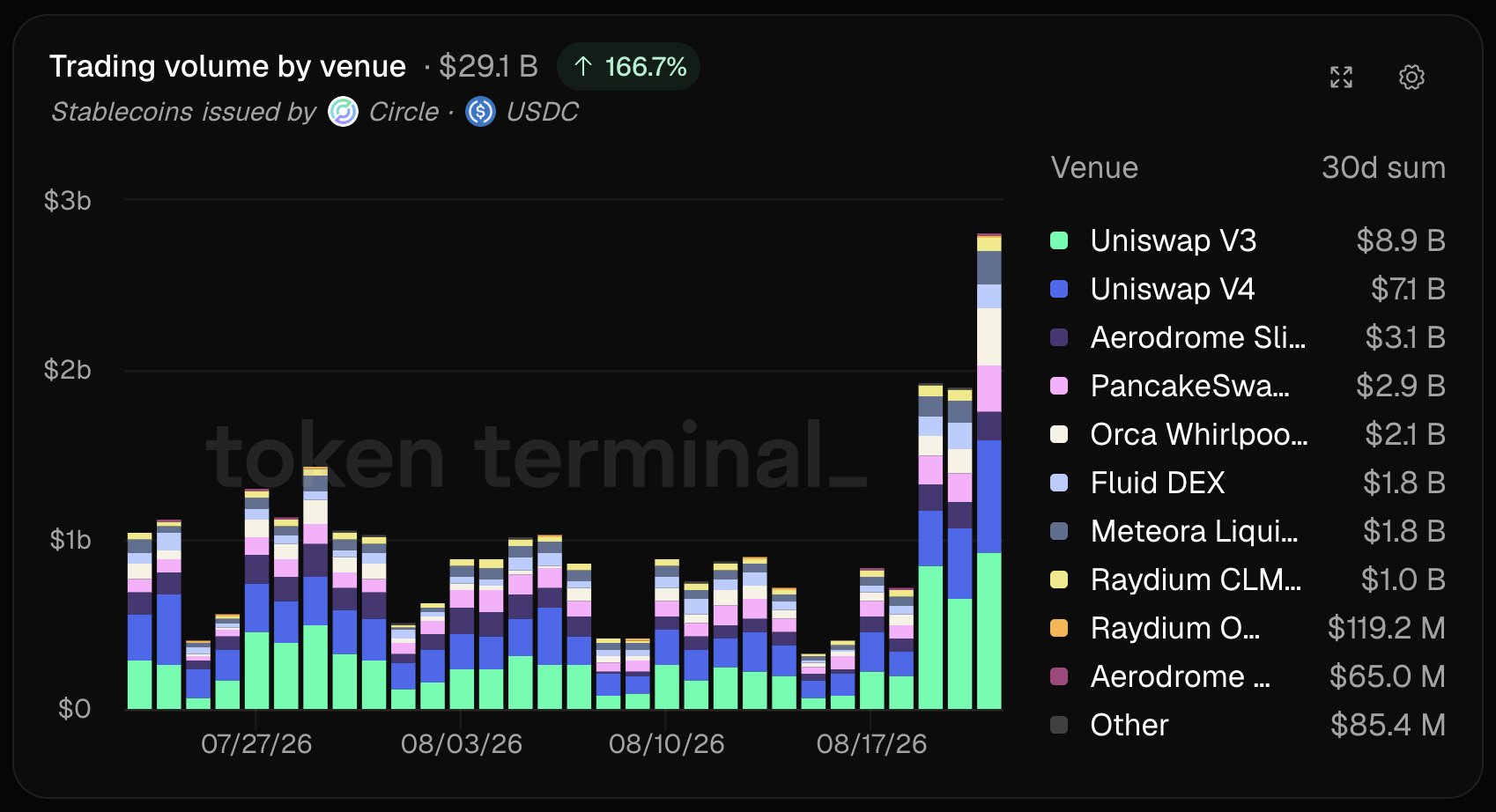
Task: Click the $3.1 B value
Action: (1405, 337)
